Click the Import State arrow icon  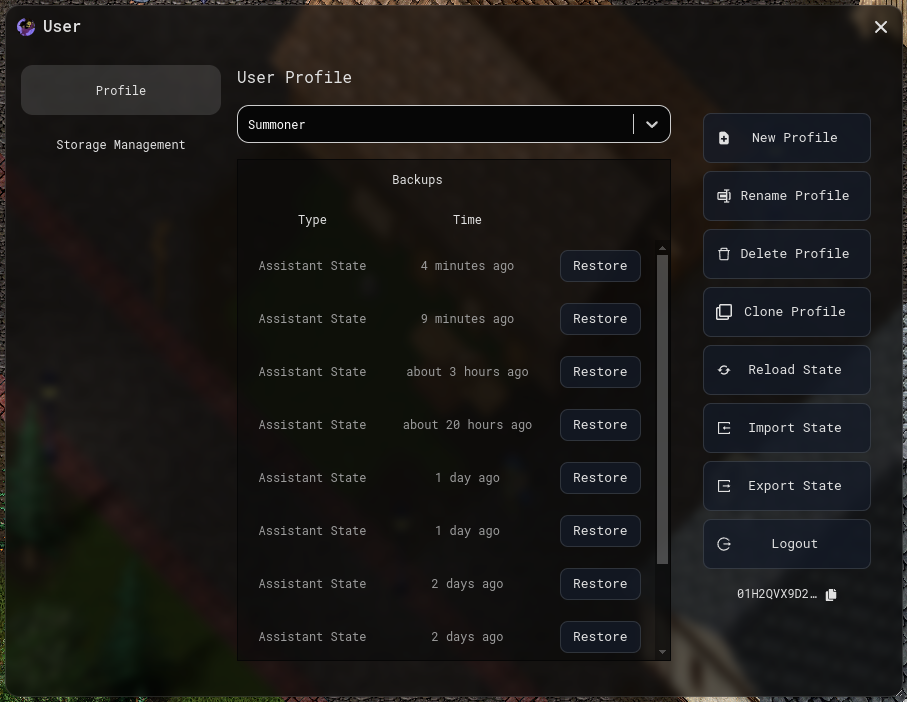724,428
